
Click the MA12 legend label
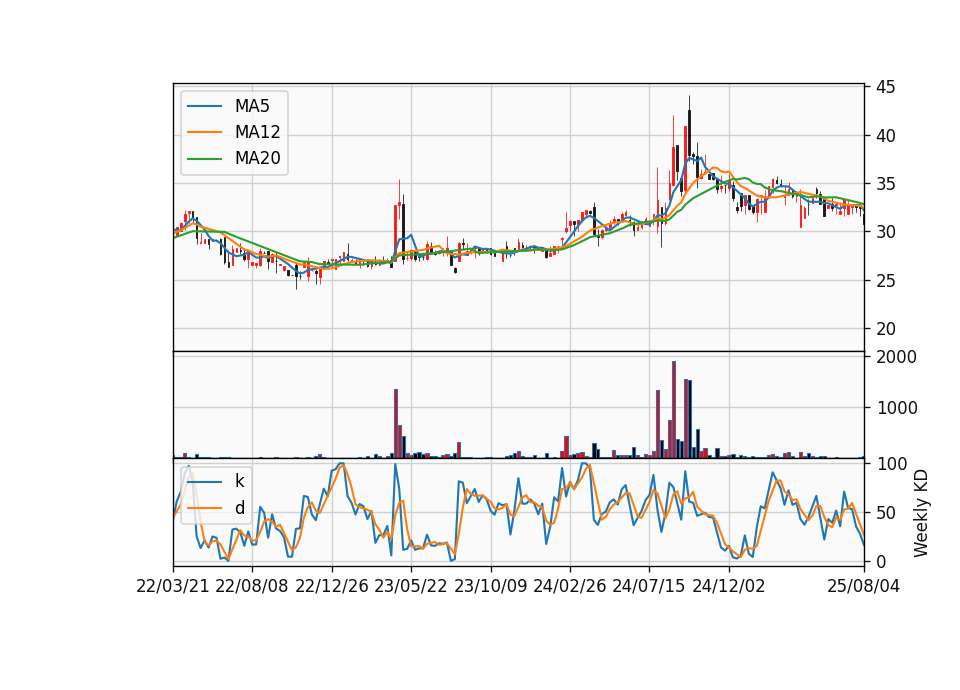pos(257,132)
